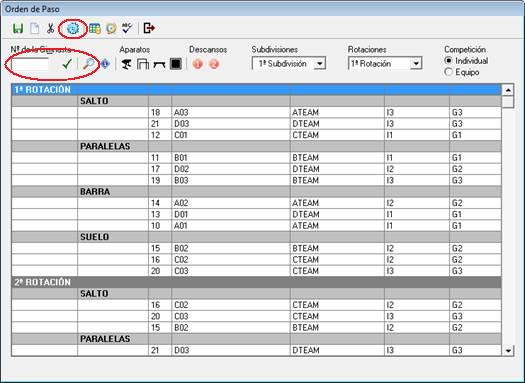Select gymnast D02 row numbered 17
The image size is (525, 383).
[256, 169]
